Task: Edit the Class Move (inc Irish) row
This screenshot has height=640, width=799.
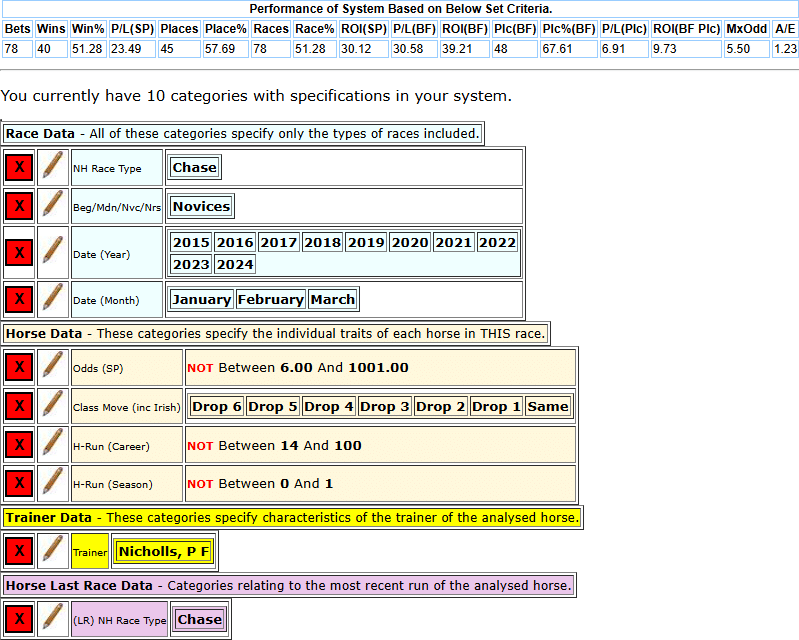Action: [53, 406]
